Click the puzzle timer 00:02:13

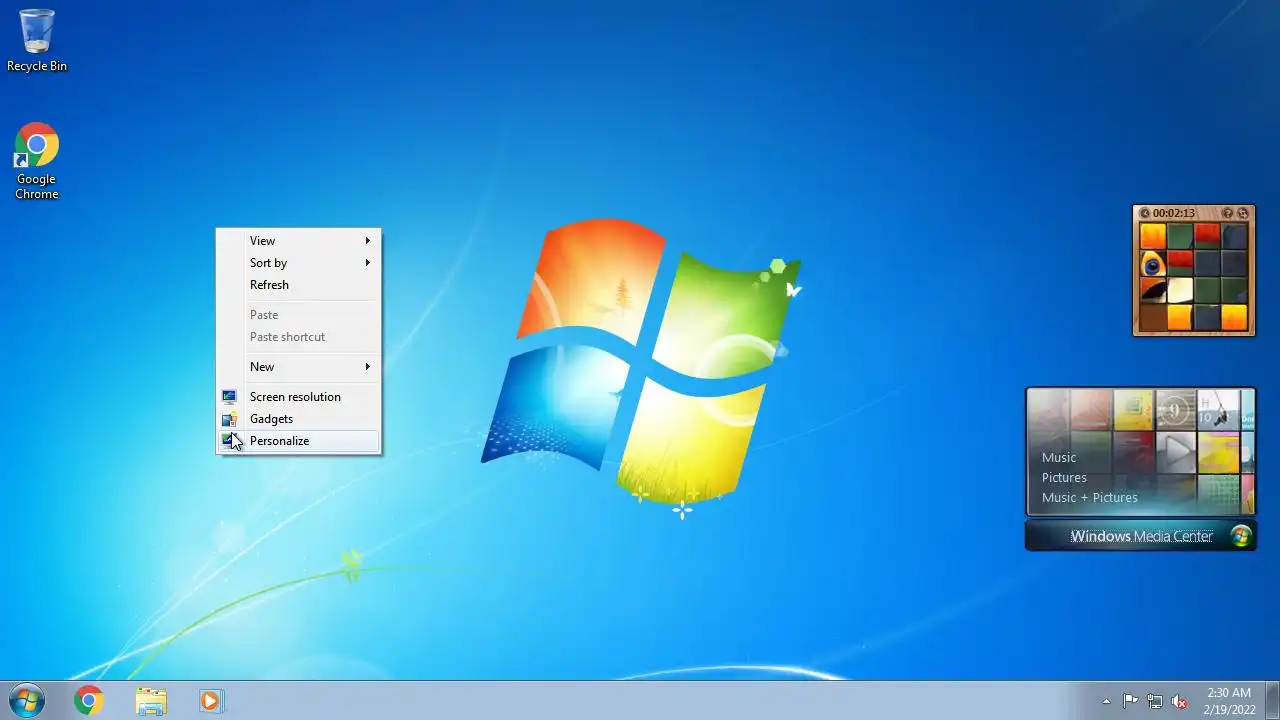tap(1174, 213)
